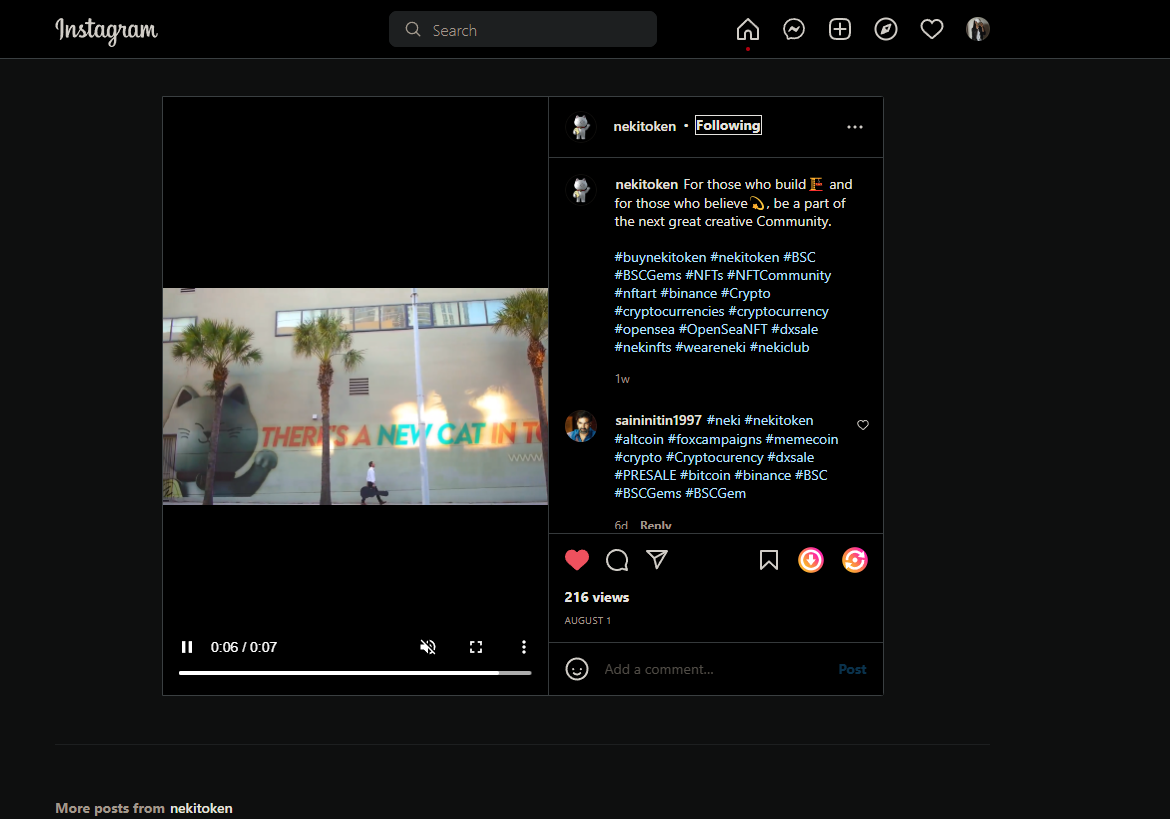Image resolution: width=1170 pixels, height=819 pixels.
Task: Unlike the post with red heart
Action: (x=577, y=560)
